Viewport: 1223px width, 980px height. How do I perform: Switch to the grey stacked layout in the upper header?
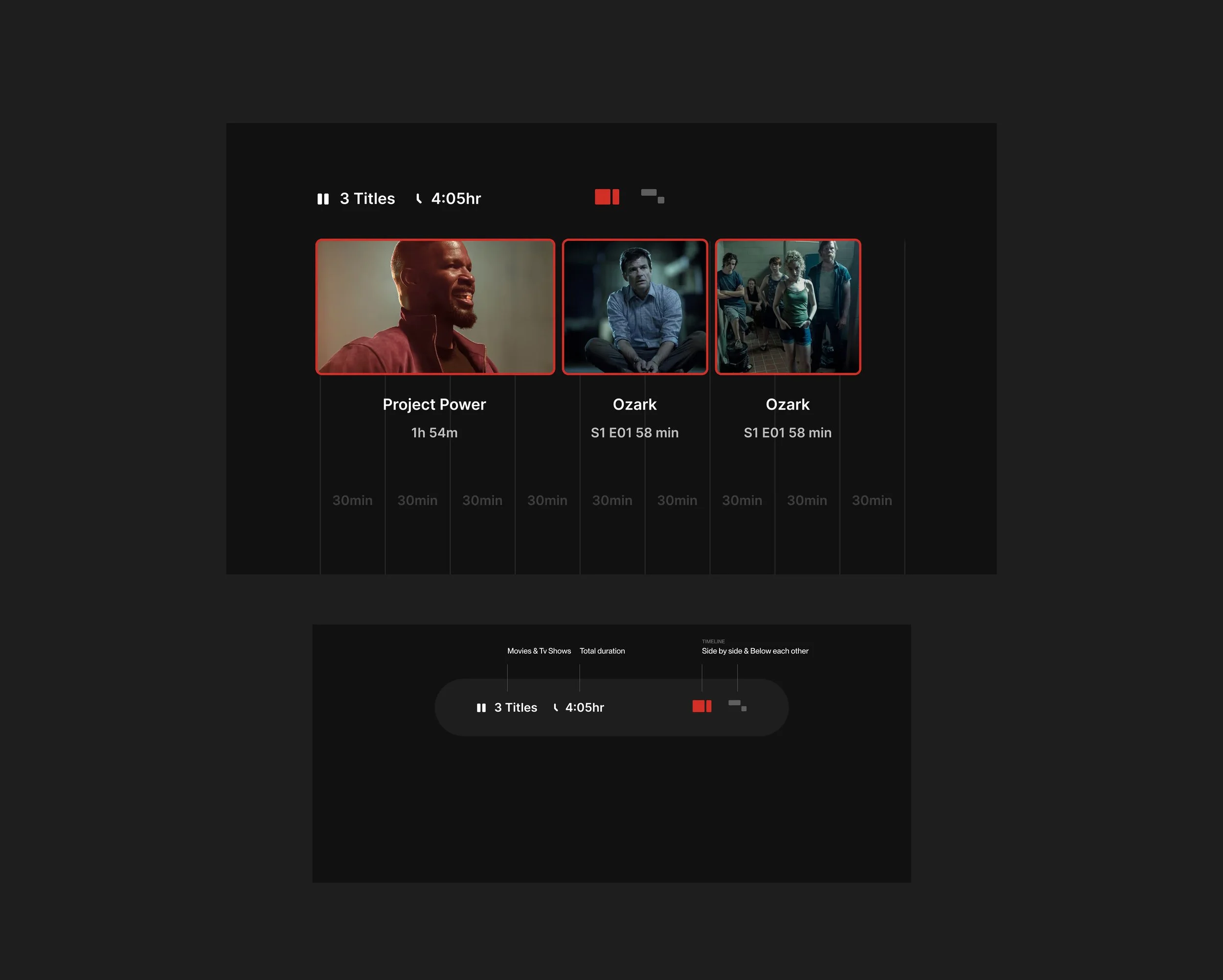coord(652,196)
